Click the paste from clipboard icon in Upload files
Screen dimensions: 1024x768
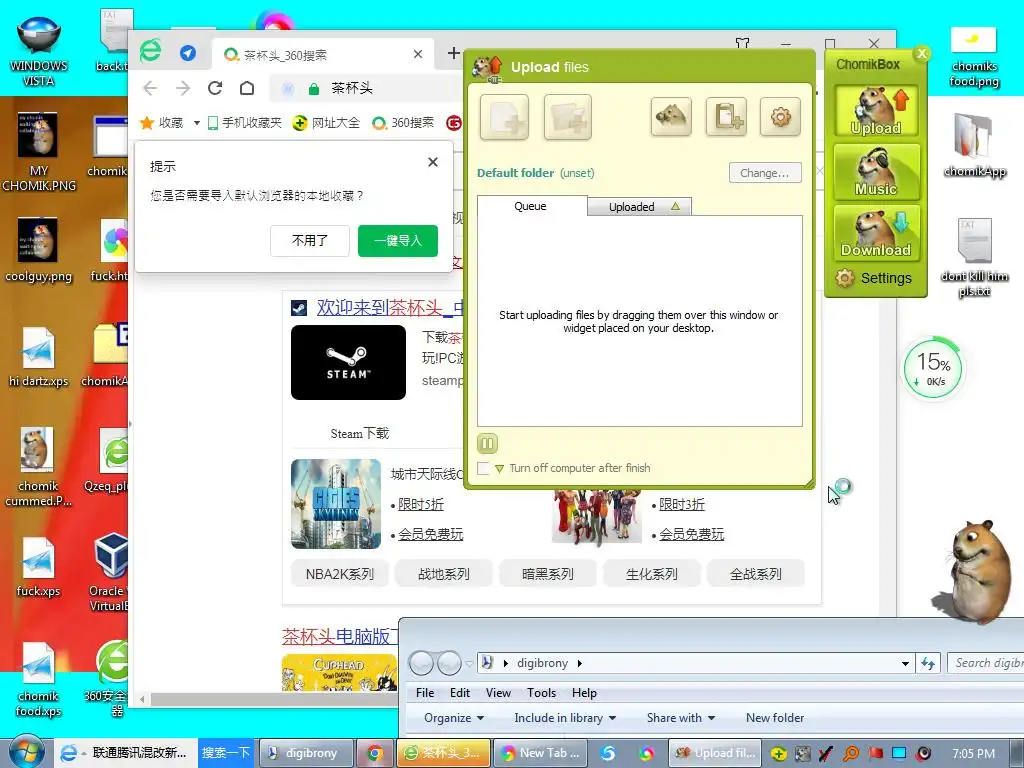click(x=726, y=118)
